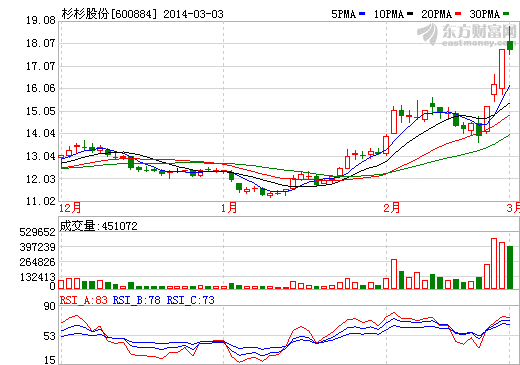Click the 12.03 price axis label
The height and width of the screenshot is (365, 520).
coord(41,179)
